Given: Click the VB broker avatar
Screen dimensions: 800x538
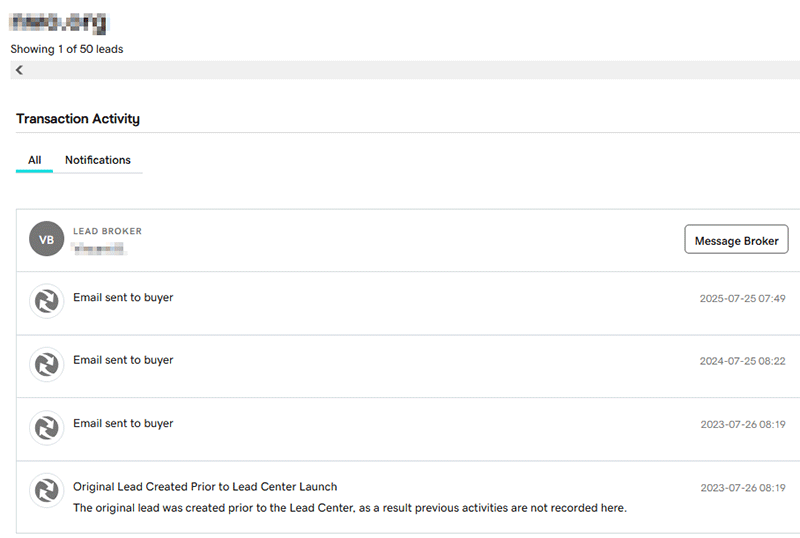Looking at the screenshot, I should coord(47,240).
